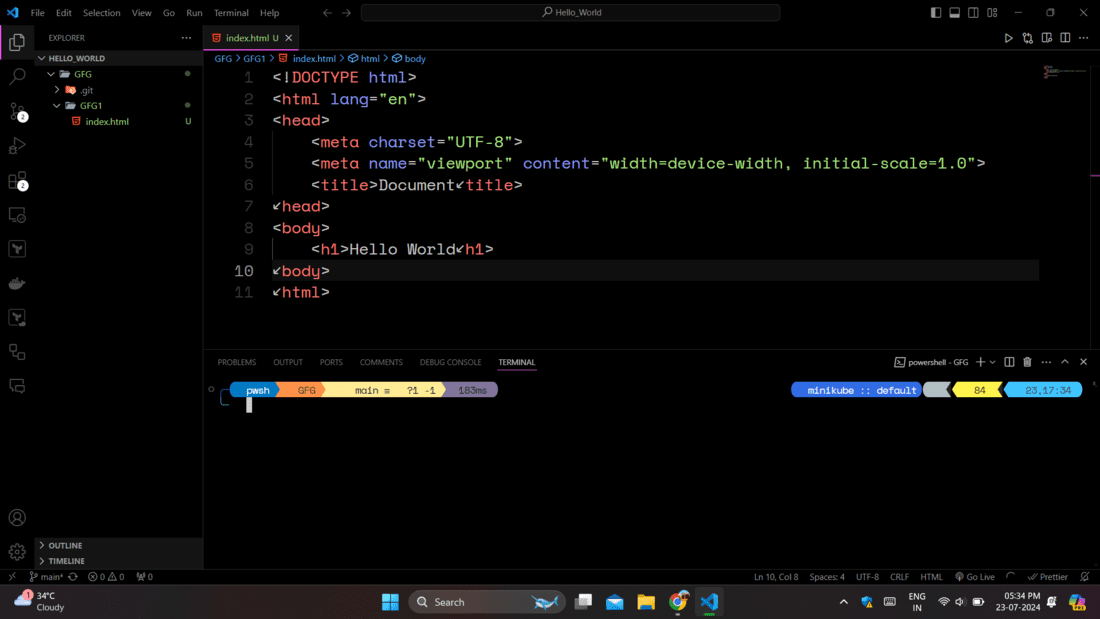Switch to the PROBLEMS panel tab

click(x=237, y=362)
